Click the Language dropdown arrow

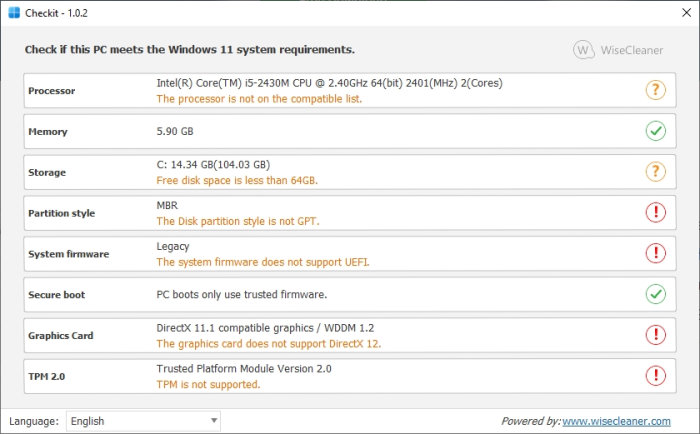(x=213, y=421)
